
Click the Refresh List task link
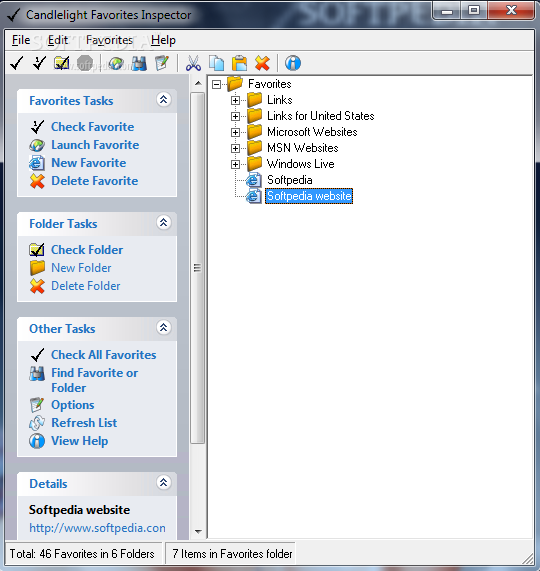tap(84, 423)
